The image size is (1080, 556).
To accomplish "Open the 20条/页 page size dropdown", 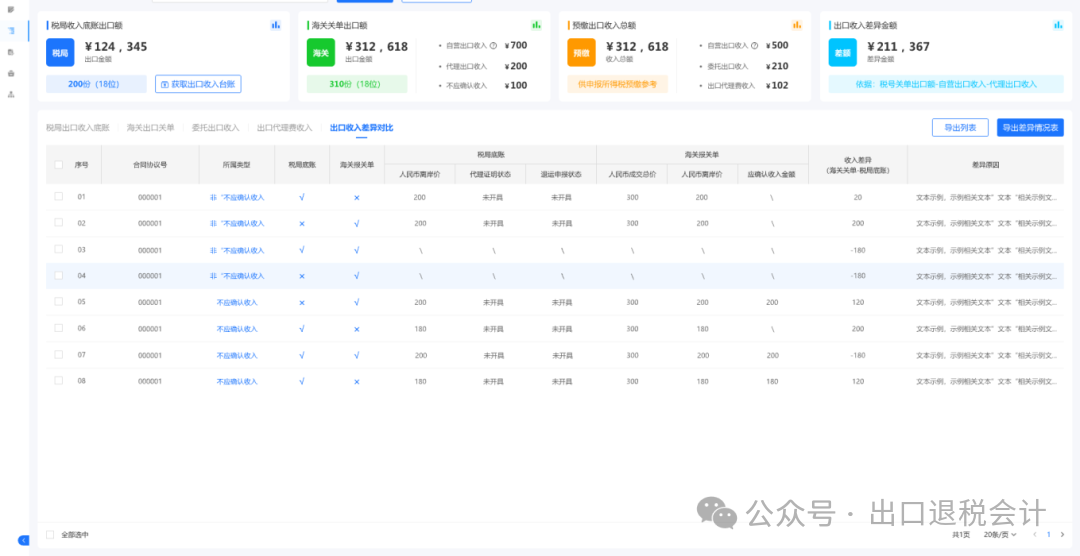I will (x=1001, y=535).
